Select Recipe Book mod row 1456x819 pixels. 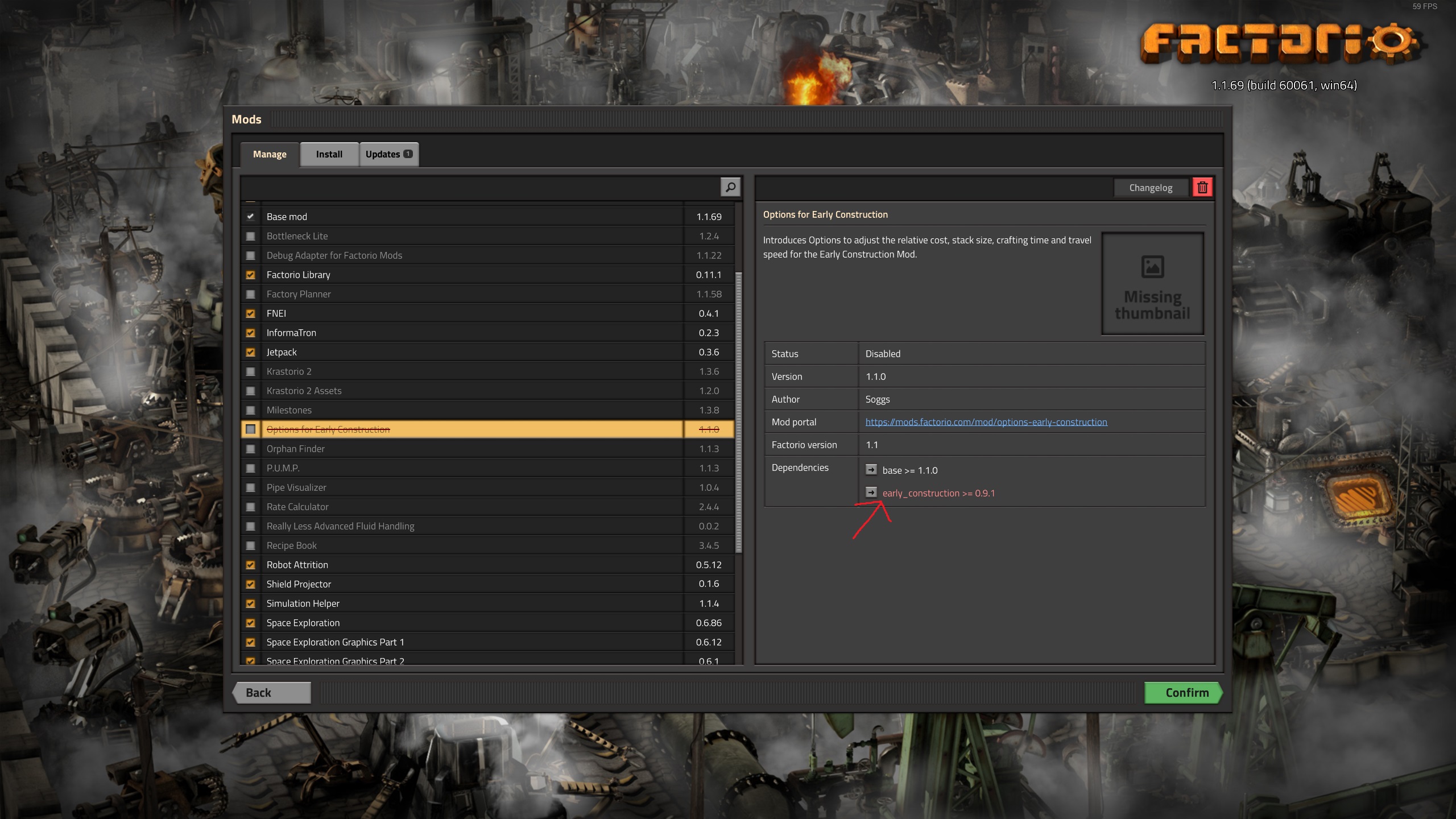click(x=487, y=545)
